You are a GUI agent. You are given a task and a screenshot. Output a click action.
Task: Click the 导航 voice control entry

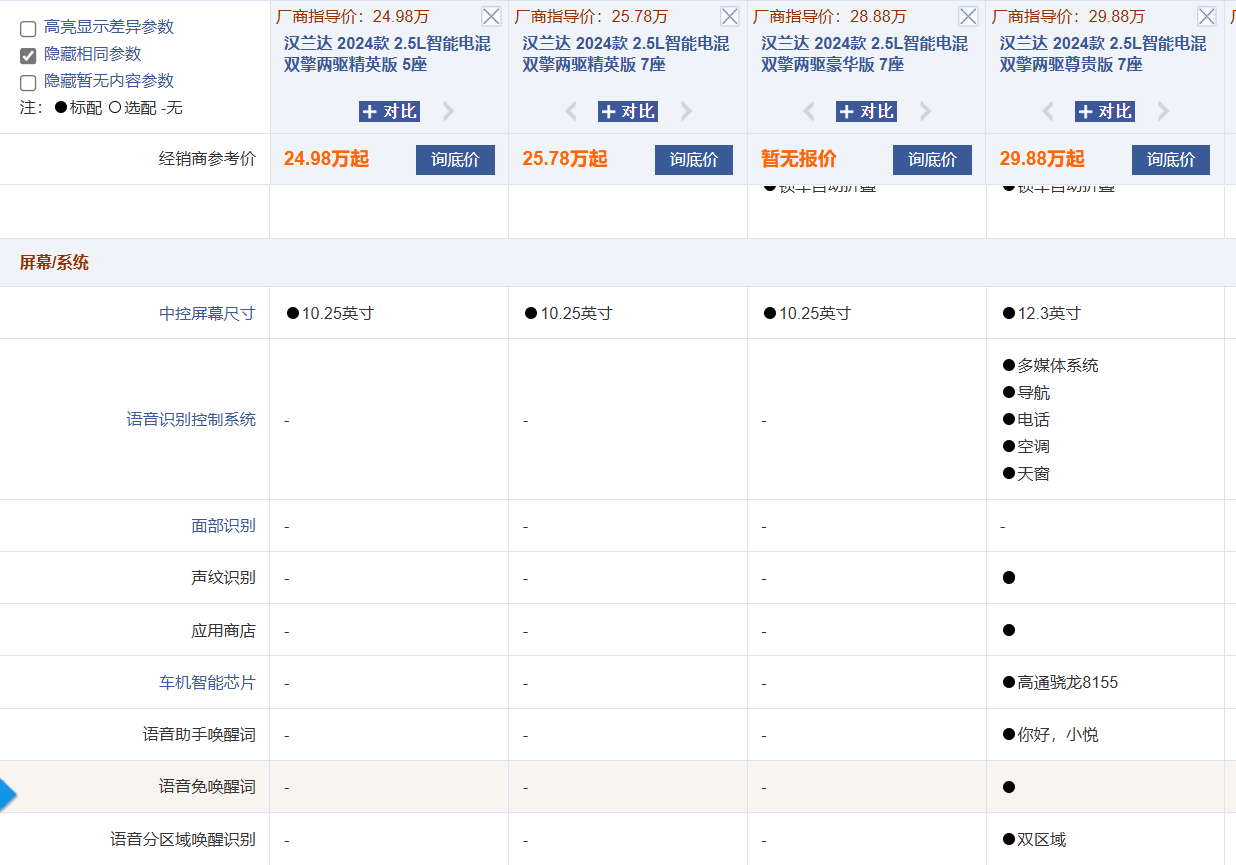coord(1033,392)
